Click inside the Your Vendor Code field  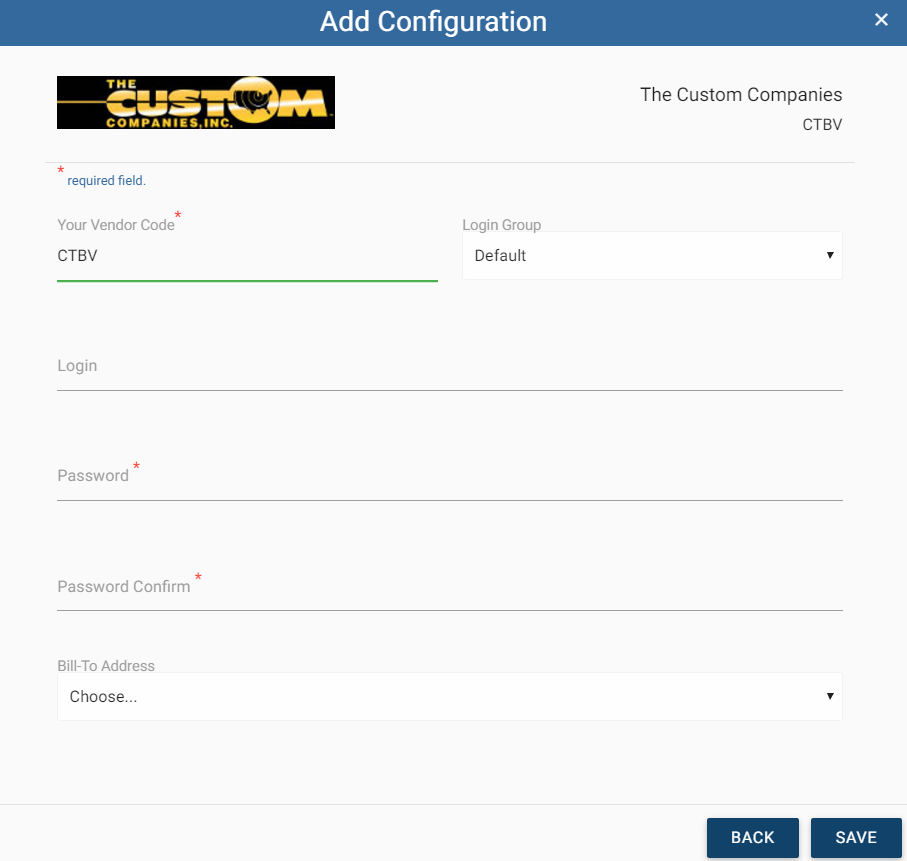(x=247, y=256)
